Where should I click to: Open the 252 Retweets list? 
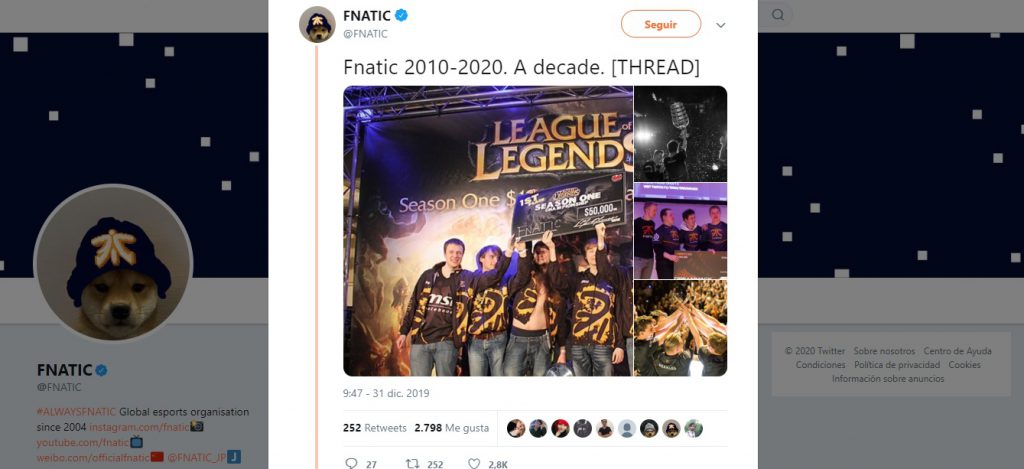pyautogui.click(x=375, y=429)
